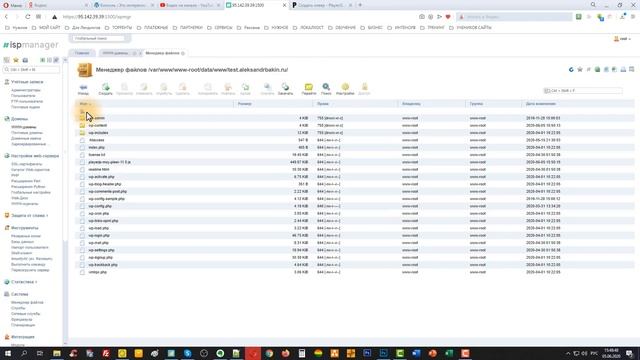
Task: Open Администраторы link in sidebar
Action: coord(26,90)
